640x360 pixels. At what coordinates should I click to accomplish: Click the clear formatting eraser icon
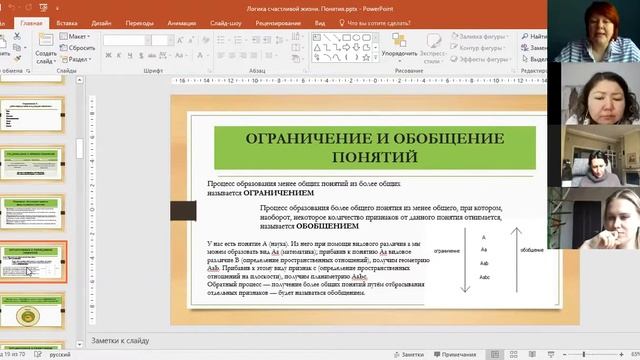(x=206, y=40)
